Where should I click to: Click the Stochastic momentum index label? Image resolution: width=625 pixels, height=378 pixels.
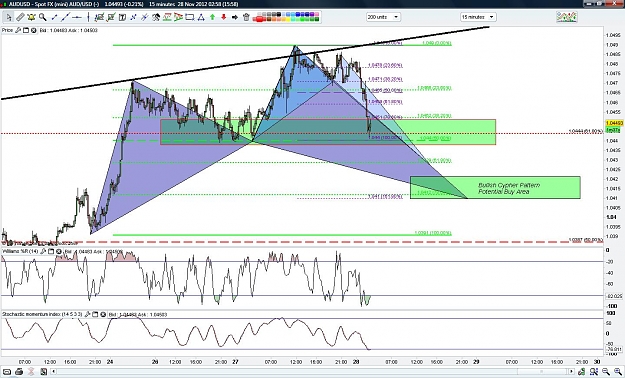[x=42, y=314]
